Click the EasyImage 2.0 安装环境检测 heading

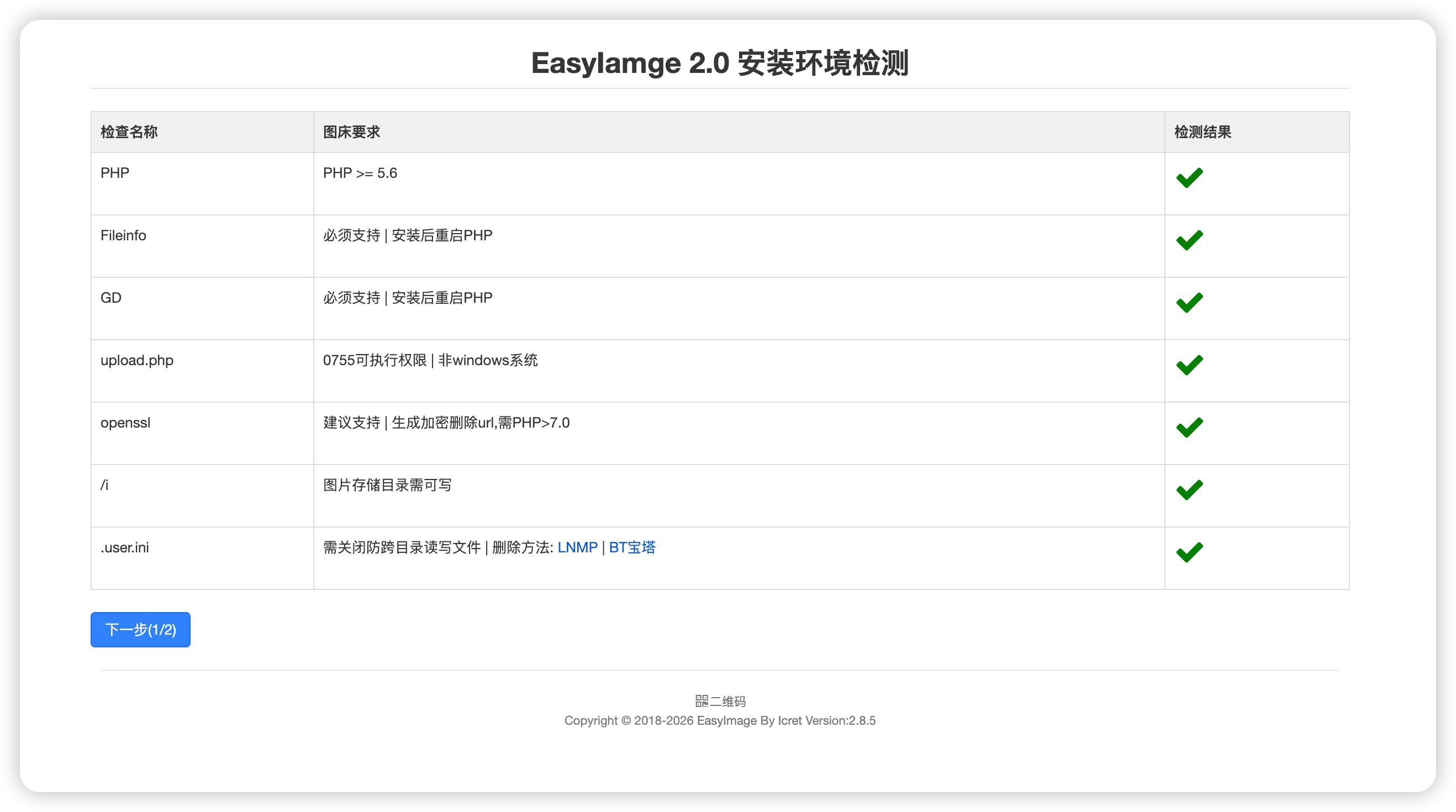(x=720, y=63)
